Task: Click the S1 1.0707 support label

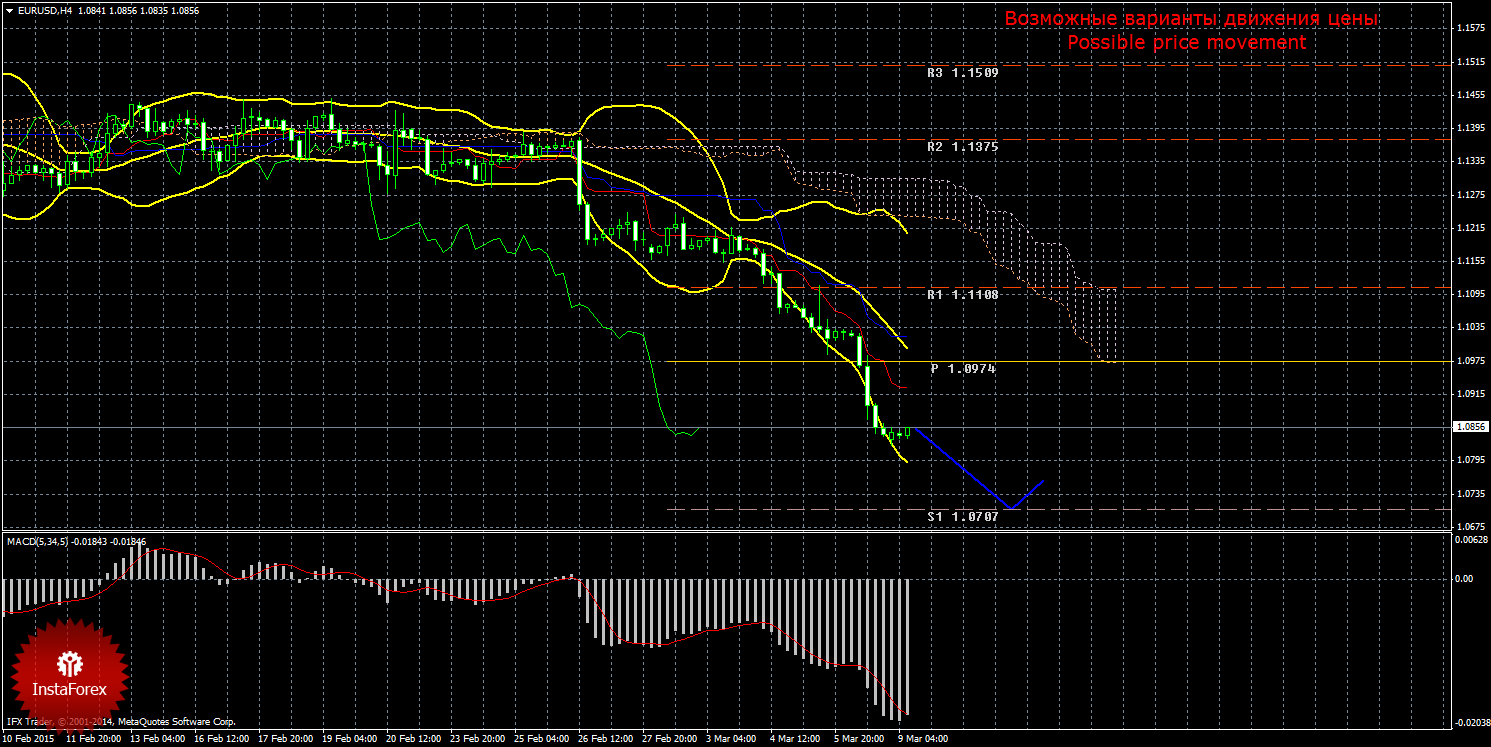Action: click(962, 517)
